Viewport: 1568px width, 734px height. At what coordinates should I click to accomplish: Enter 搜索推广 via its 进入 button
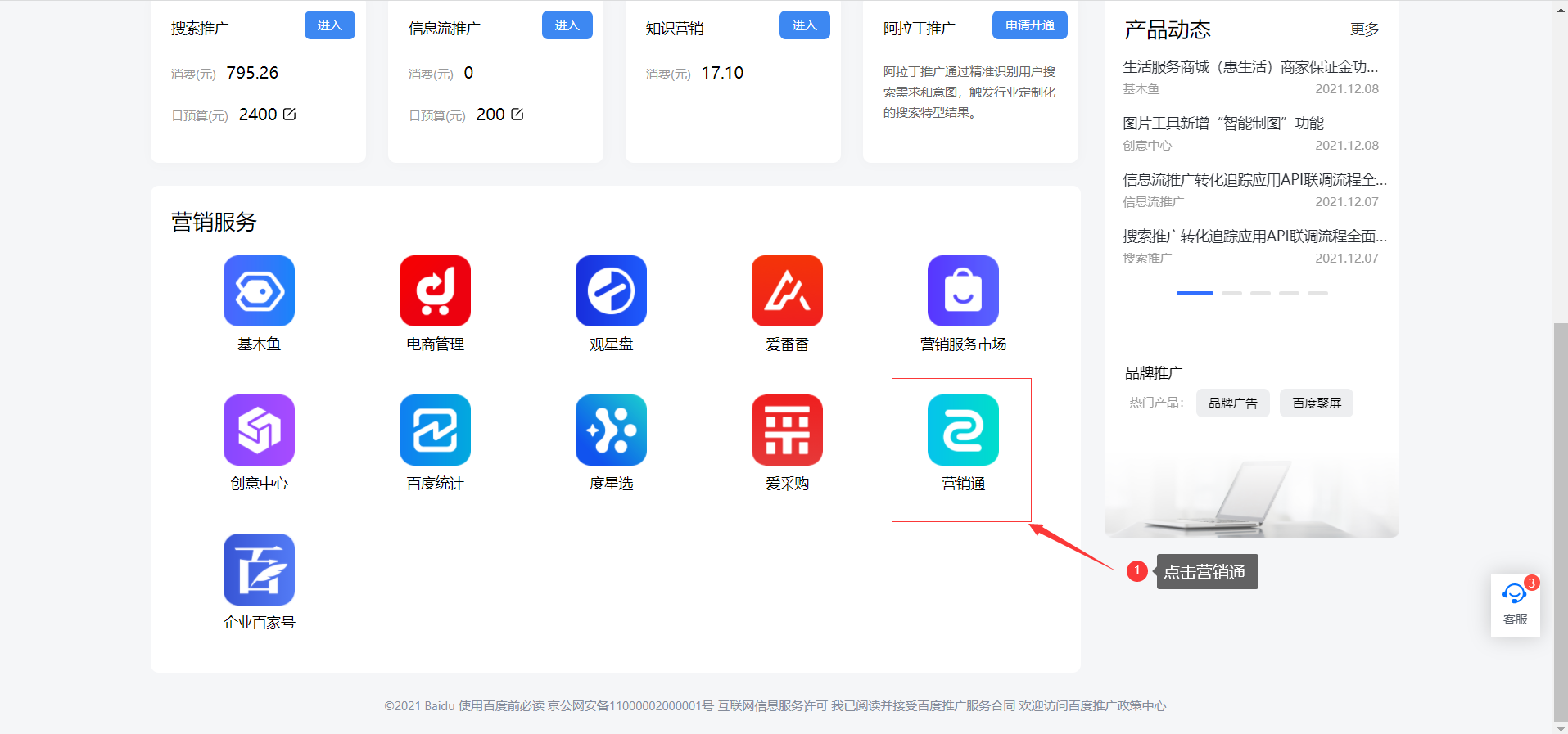tap(330, 25)
